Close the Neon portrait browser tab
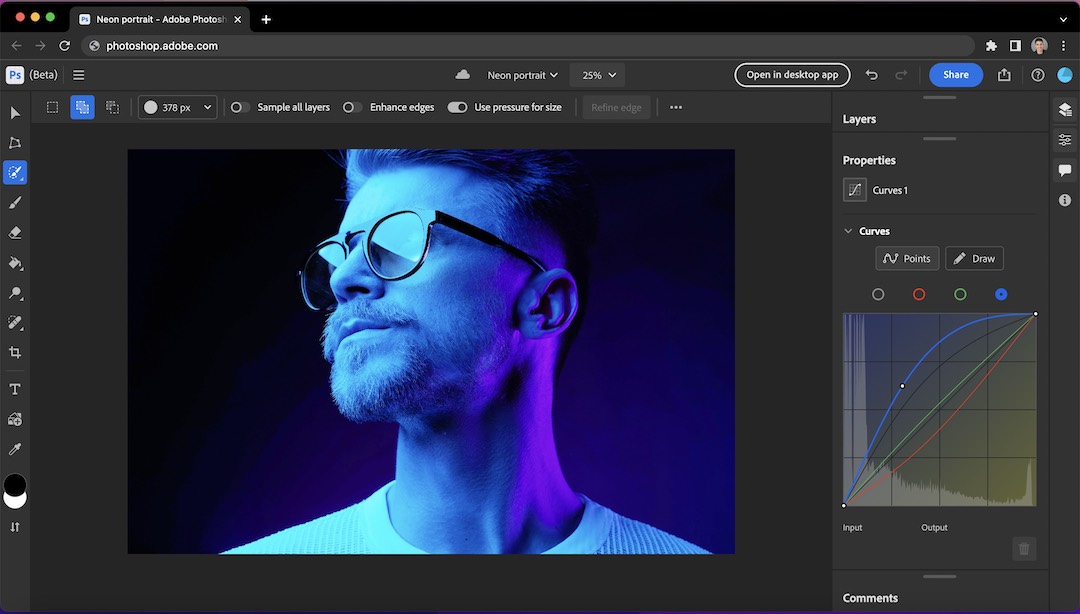 pyautogui.click(x=238, y=19)
